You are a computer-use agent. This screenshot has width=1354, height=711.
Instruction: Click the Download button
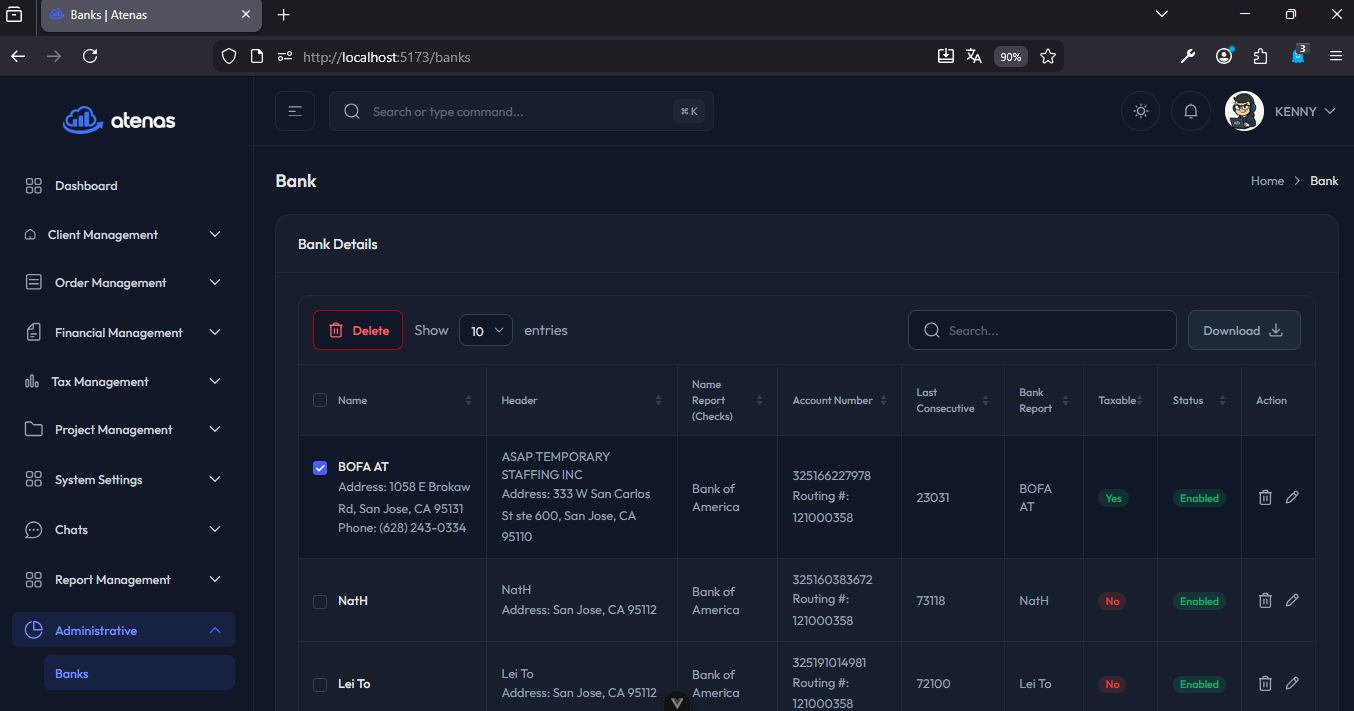coord(1243,330)
